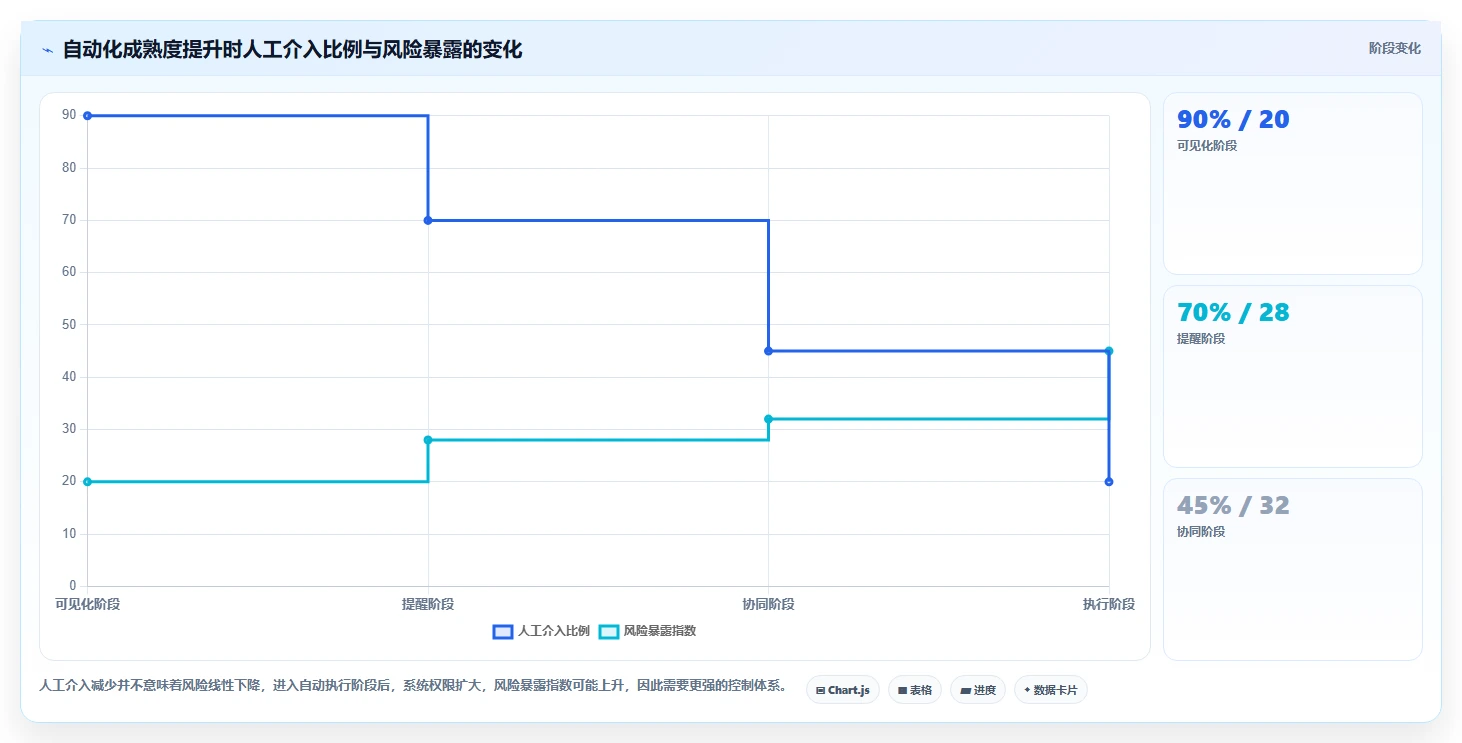This screenshot has width=1462, height=743.
Task: Open the 70% / 28 提醒阶段 card
Action: pyautogui.click(x=1292, y=377)
